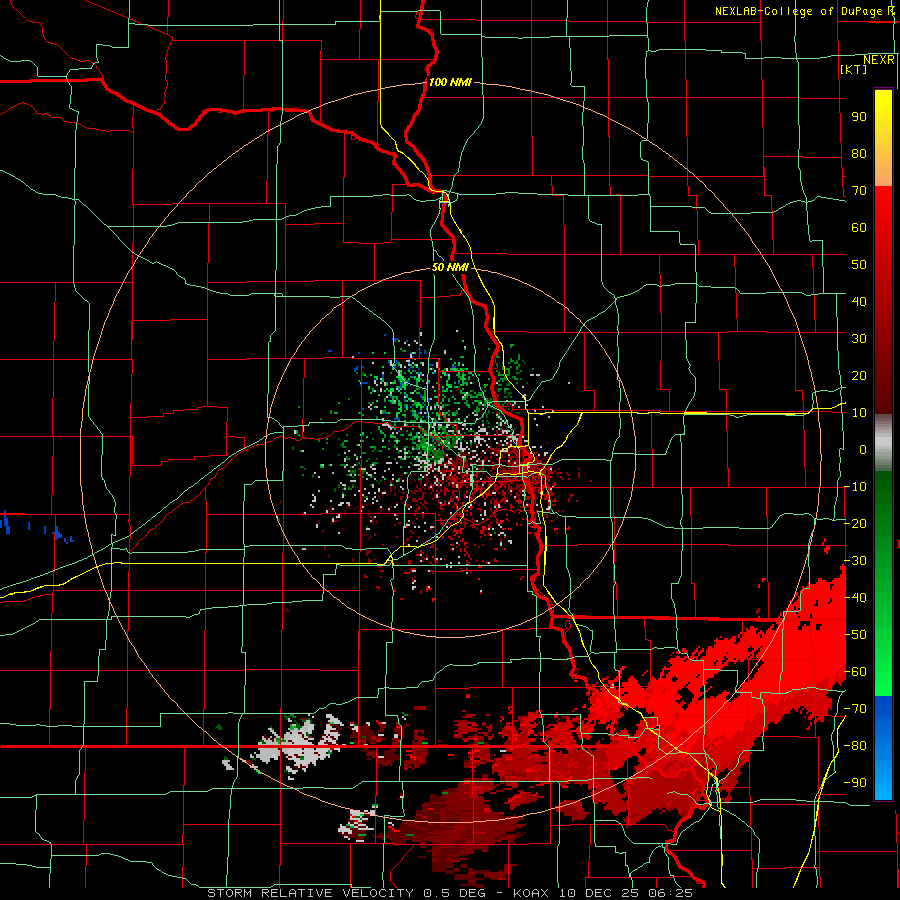
Task: Click the 0 value beside the gray band
Action: click(863, 450)
